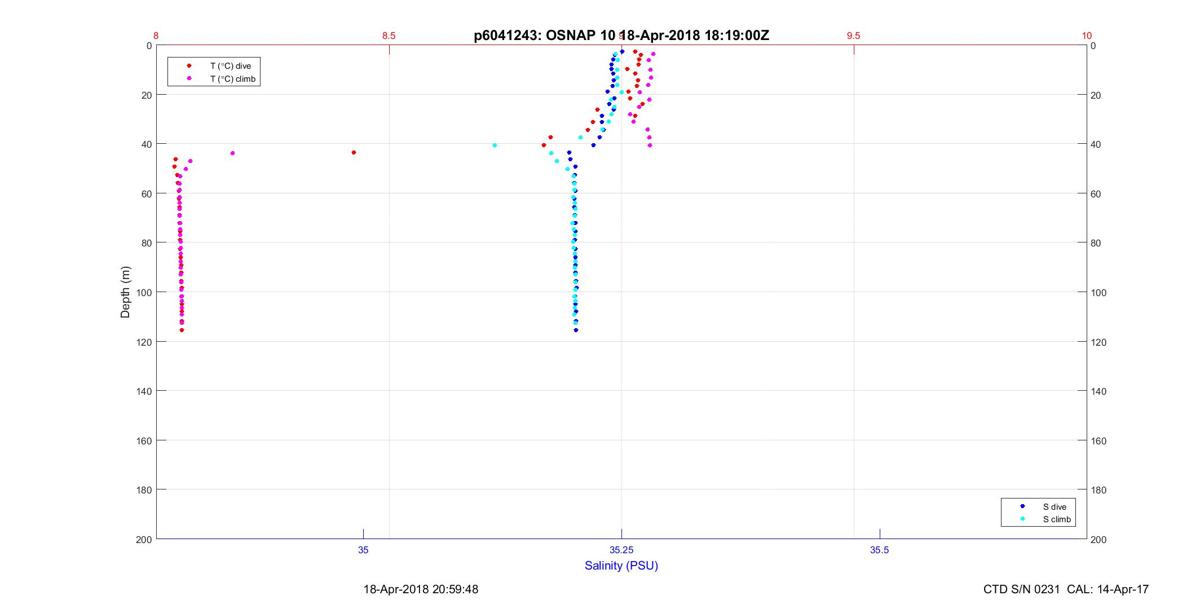Click the temperature tick label 10 at top right
Screen dimensions: 1200x606
(1087, 35)
